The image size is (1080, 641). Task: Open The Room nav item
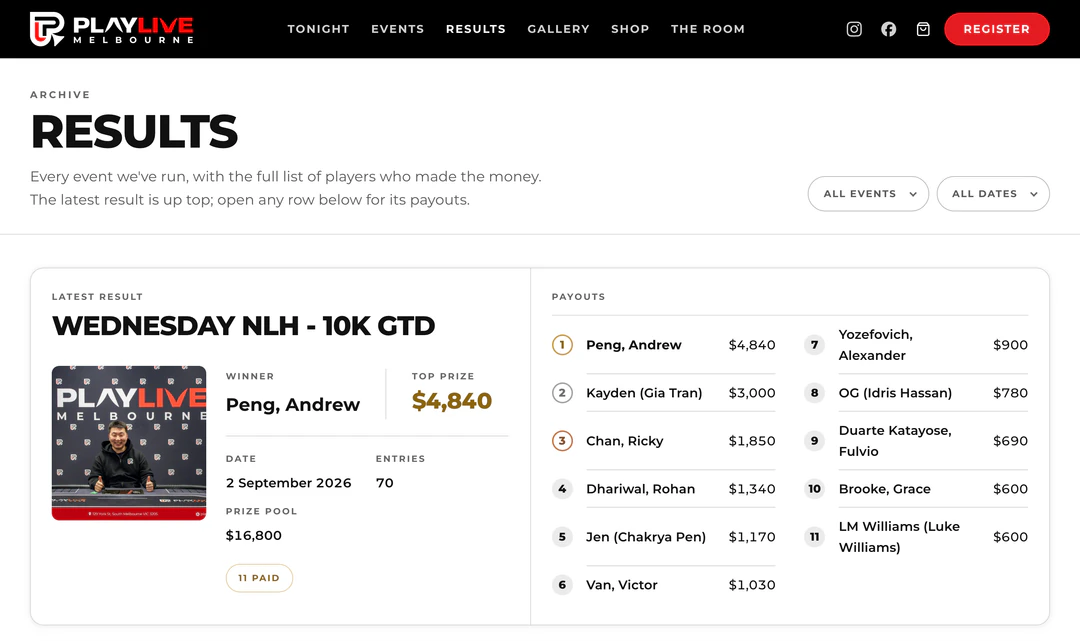[x=708, y=29]
